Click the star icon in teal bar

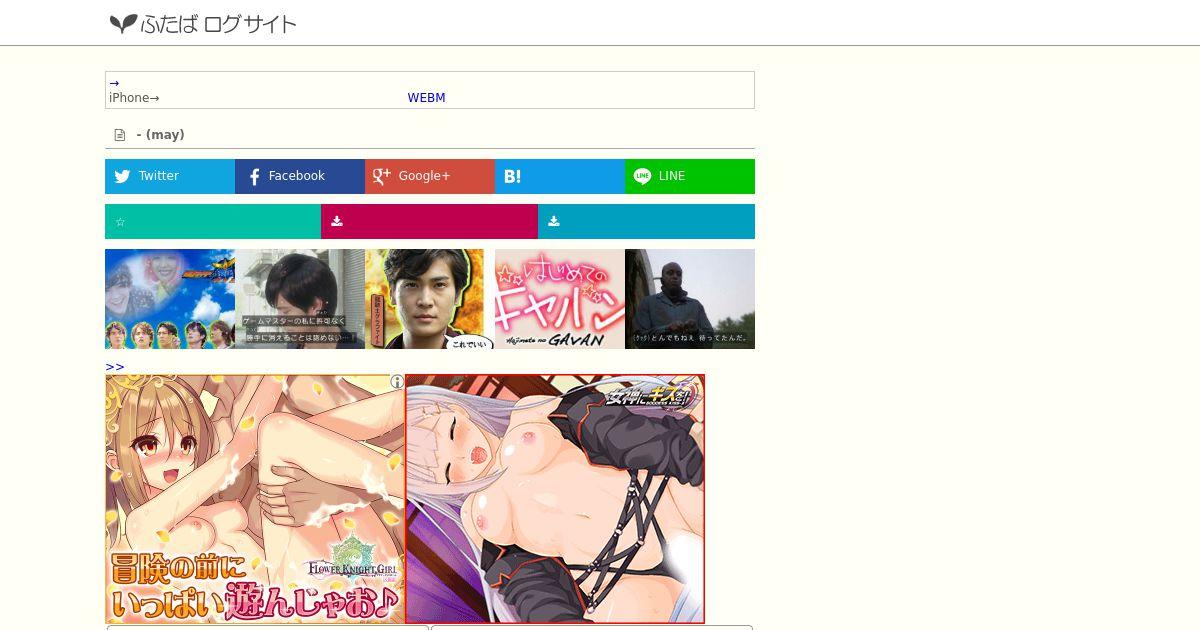coord(120,222)
